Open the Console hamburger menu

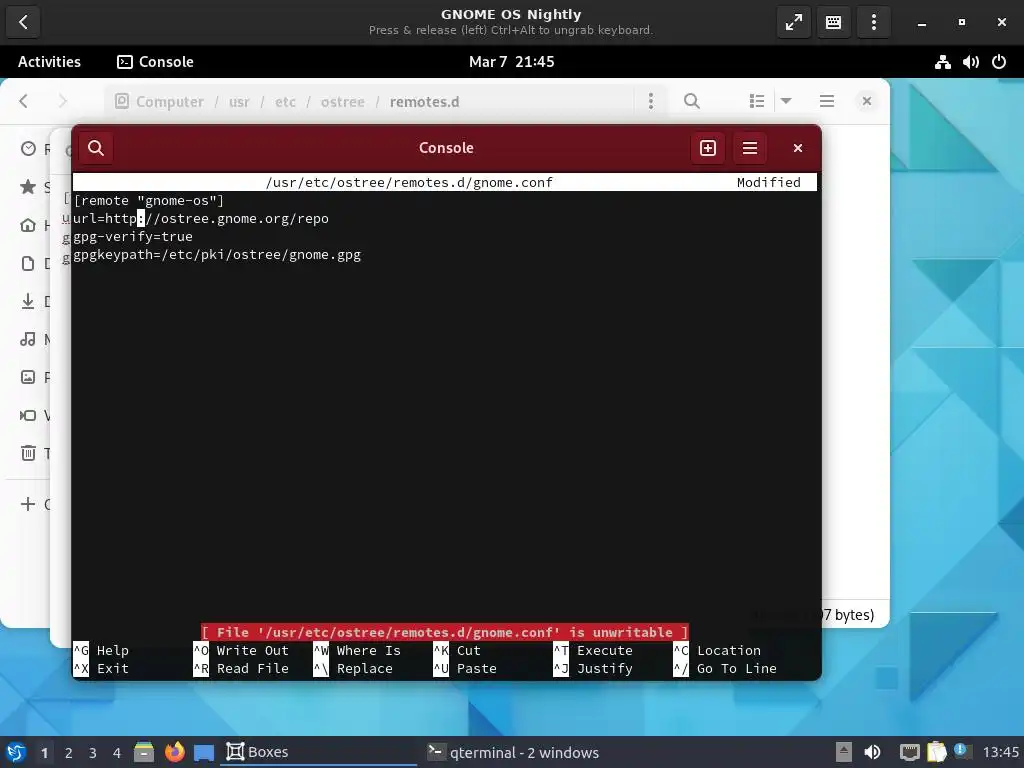[750, 148]
